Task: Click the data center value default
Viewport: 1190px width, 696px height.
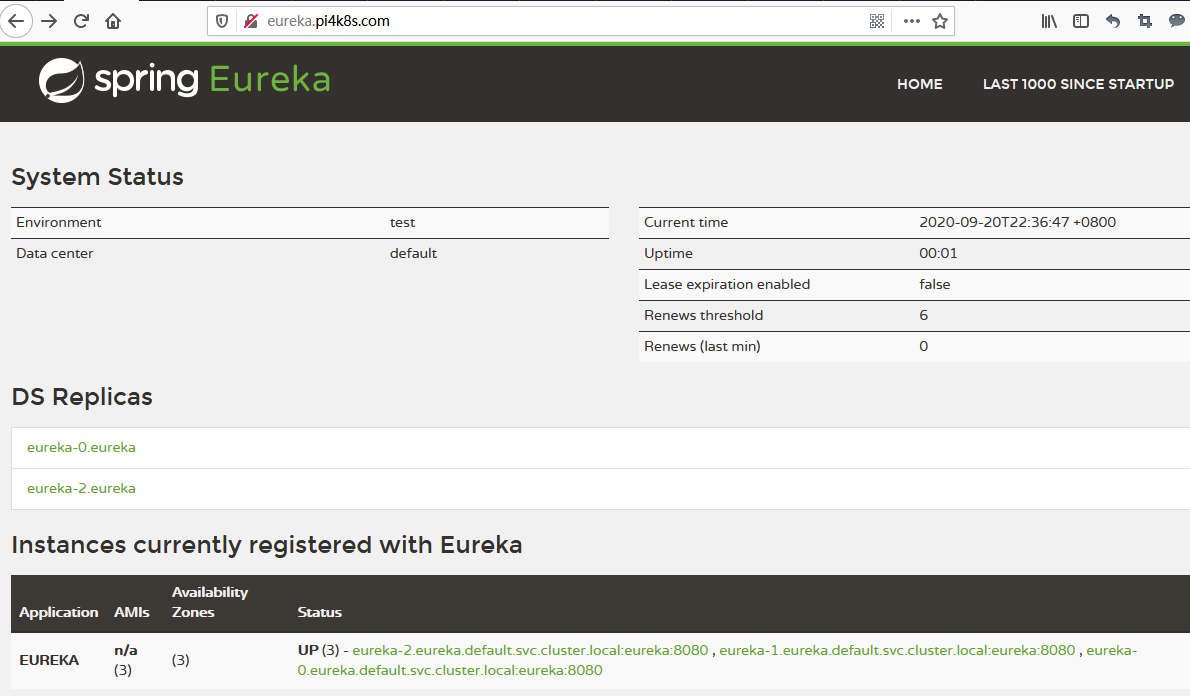Action: [413, 254]
